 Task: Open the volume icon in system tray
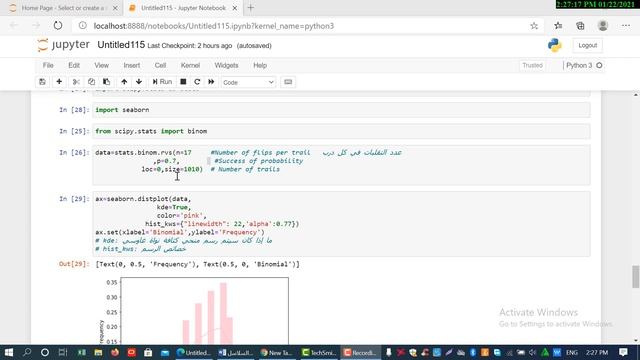532,352
